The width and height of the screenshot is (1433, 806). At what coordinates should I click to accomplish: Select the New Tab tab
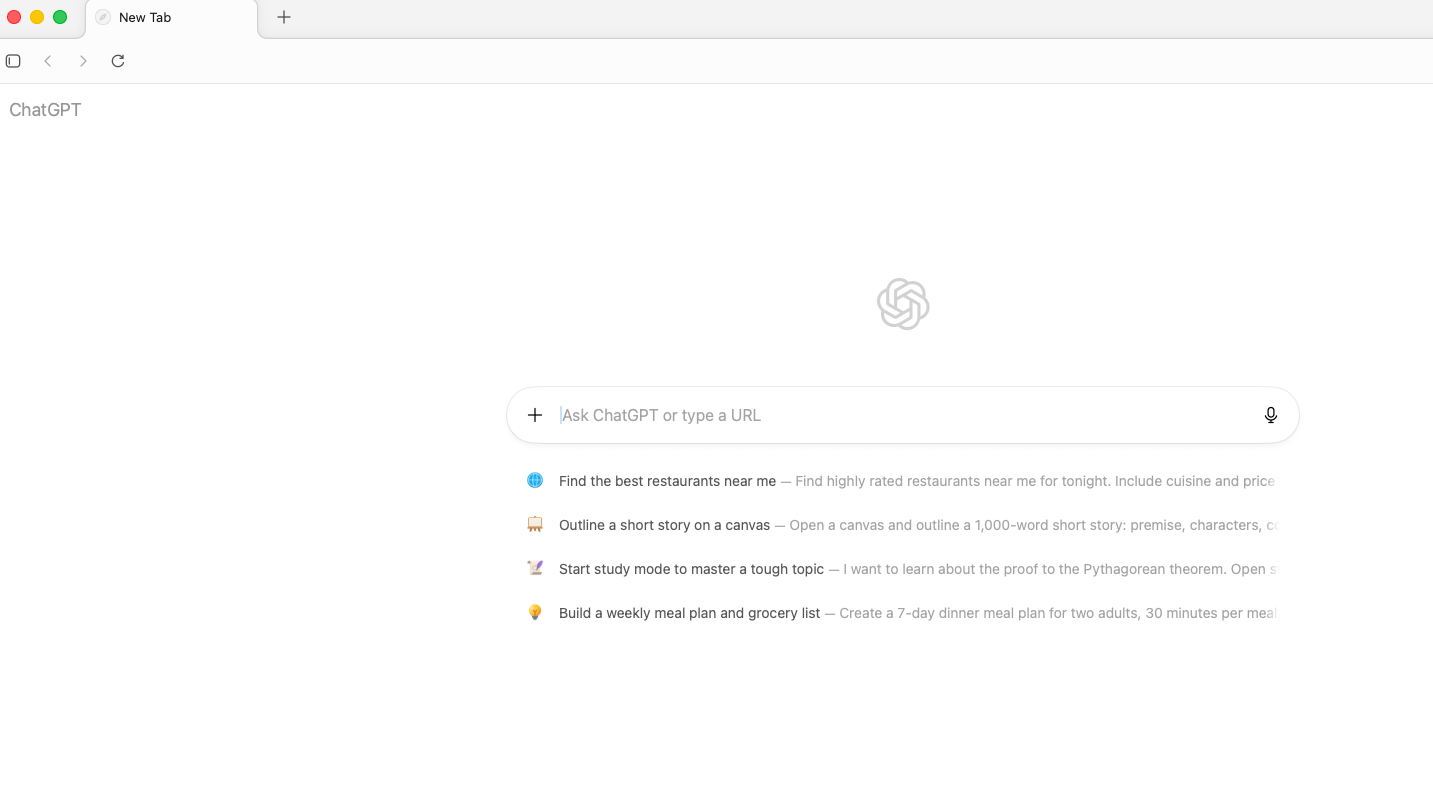coord(172,18)
